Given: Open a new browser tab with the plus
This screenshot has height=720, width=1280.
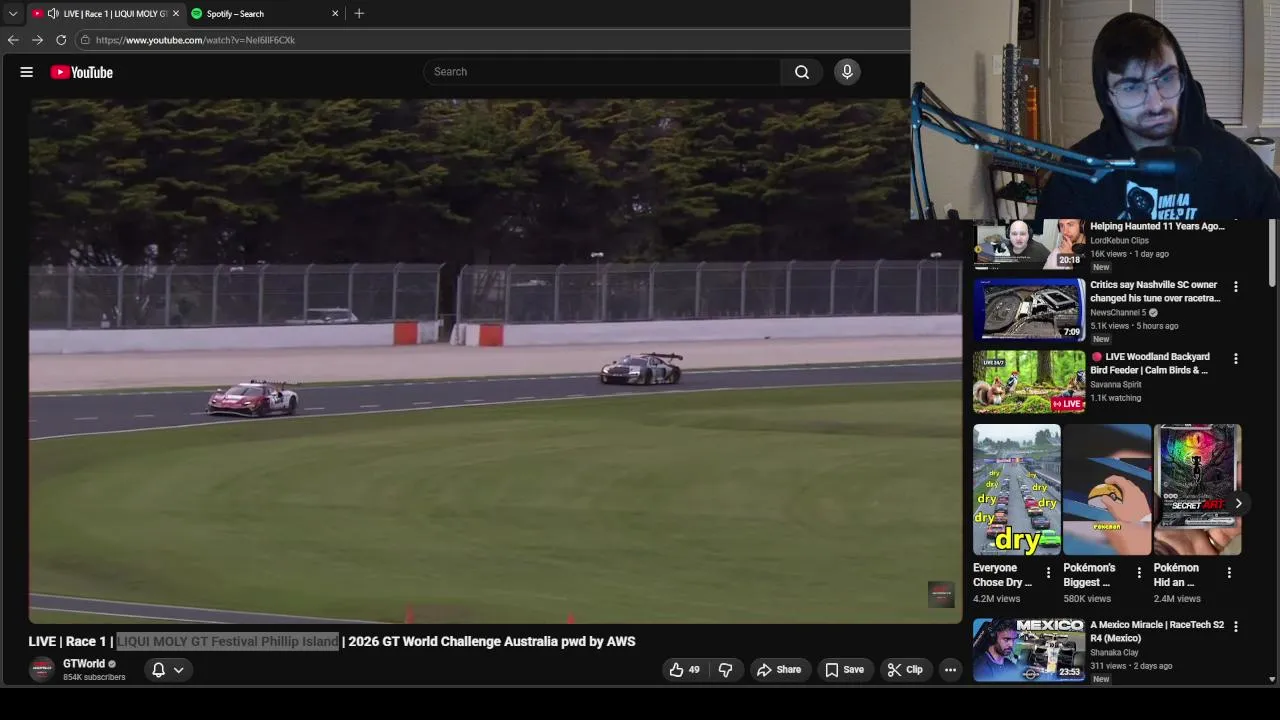Looking at the screenshot, I should pyautogui.click(x=359, y=14).
